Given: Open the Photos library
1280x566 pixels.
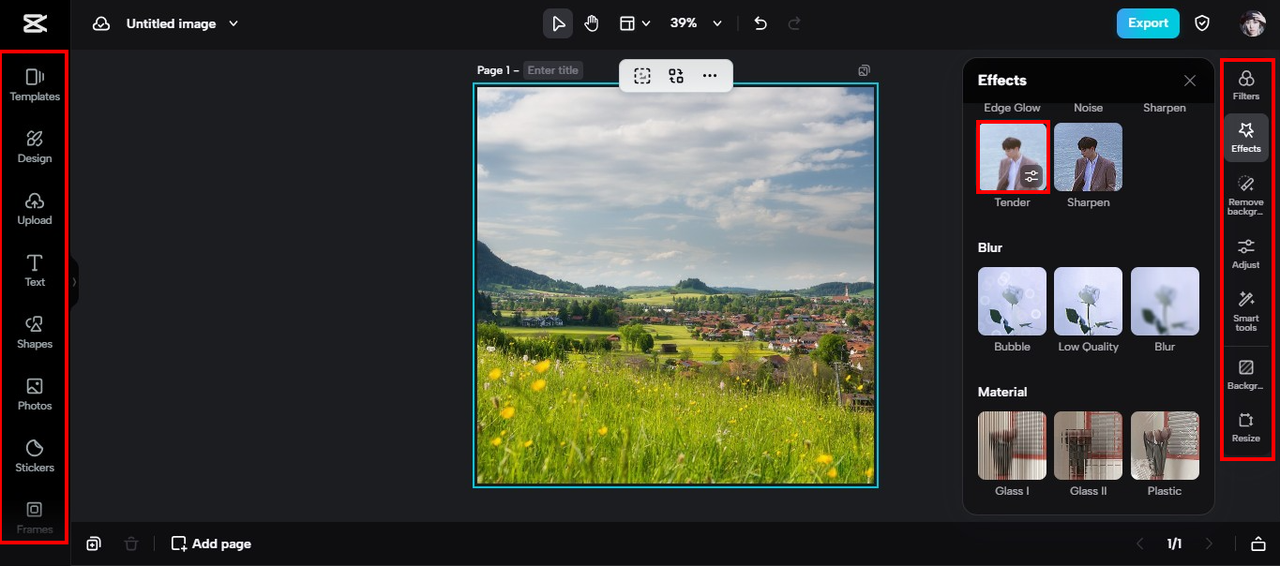Looking at the screenshot, I should (35, 395).
